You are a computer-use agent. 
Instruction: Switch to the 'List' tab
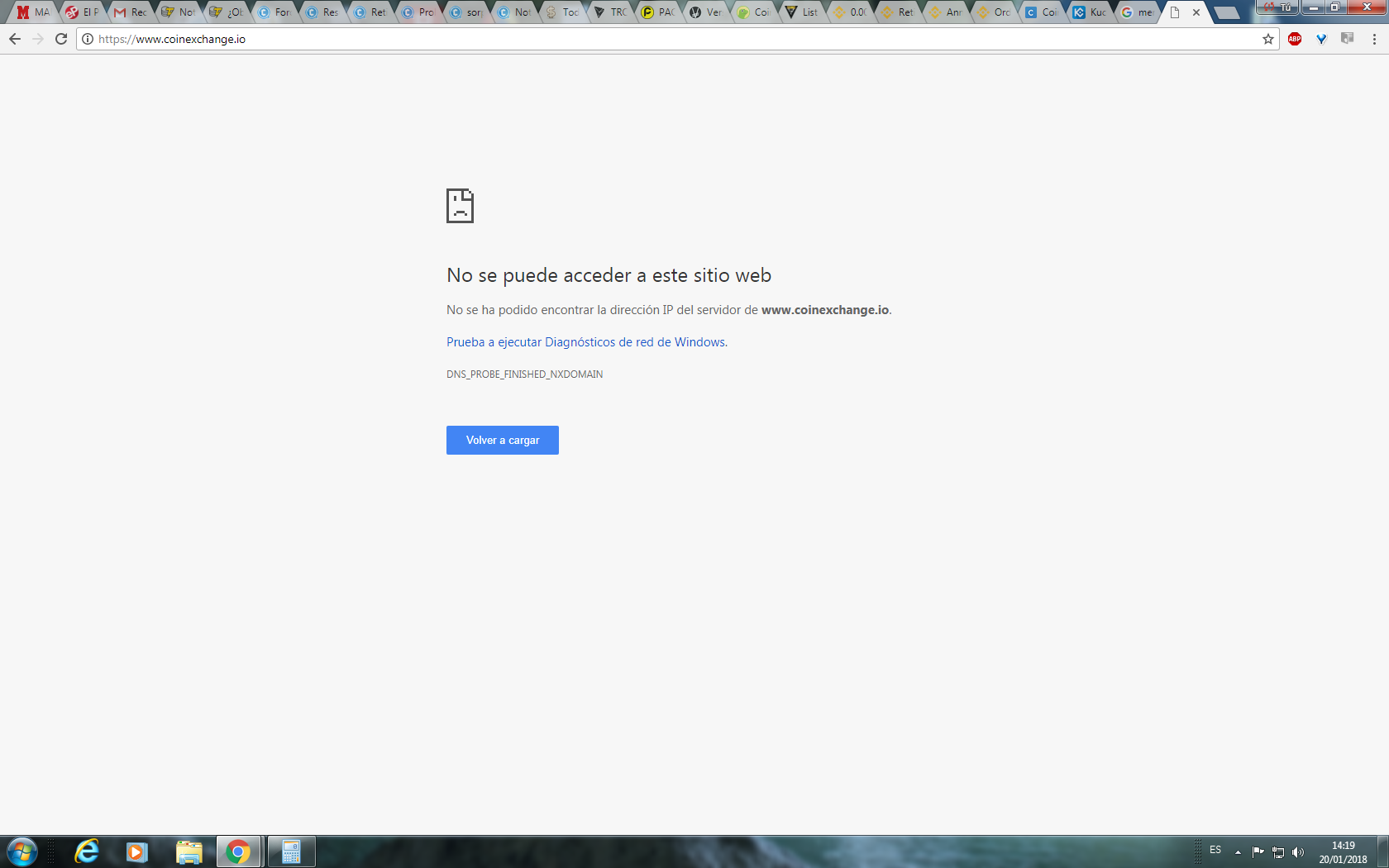(801, 12)
